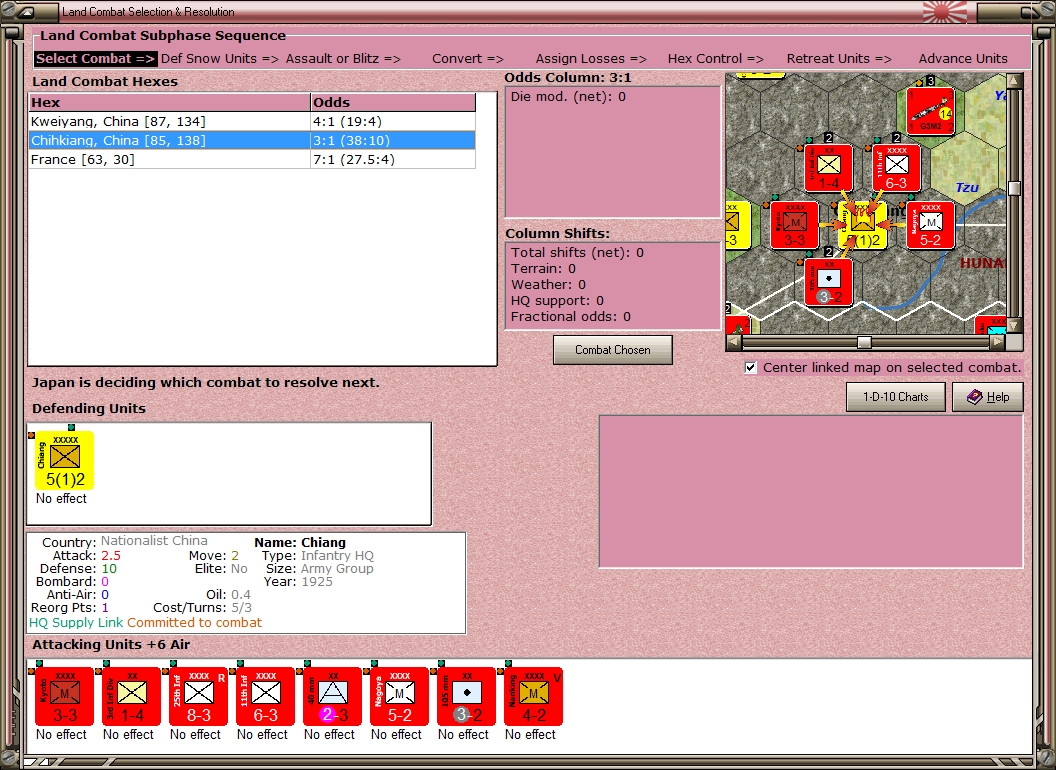Click the G3M2 aircraft counter on the map
Screen dimensions: 1056x770
930,110
